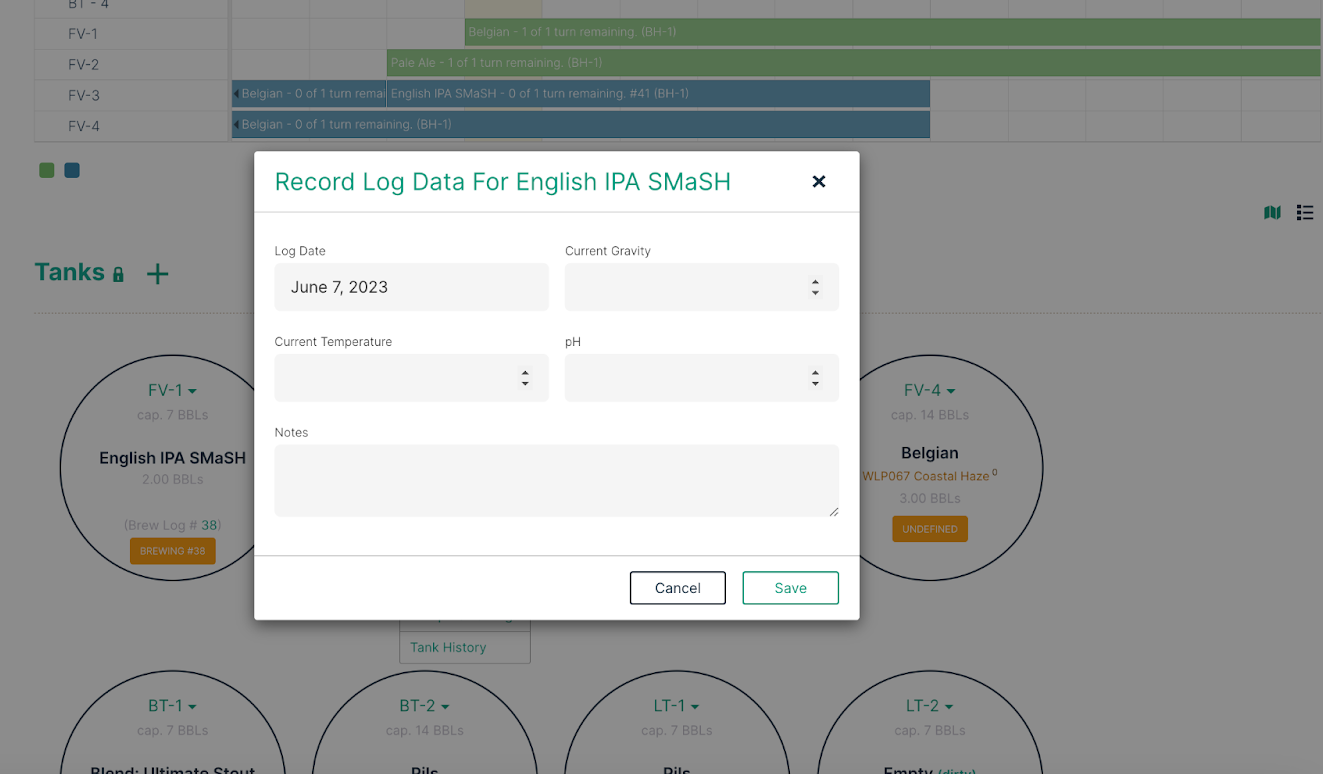Switch to map view icon

(x=1272, y=212)
